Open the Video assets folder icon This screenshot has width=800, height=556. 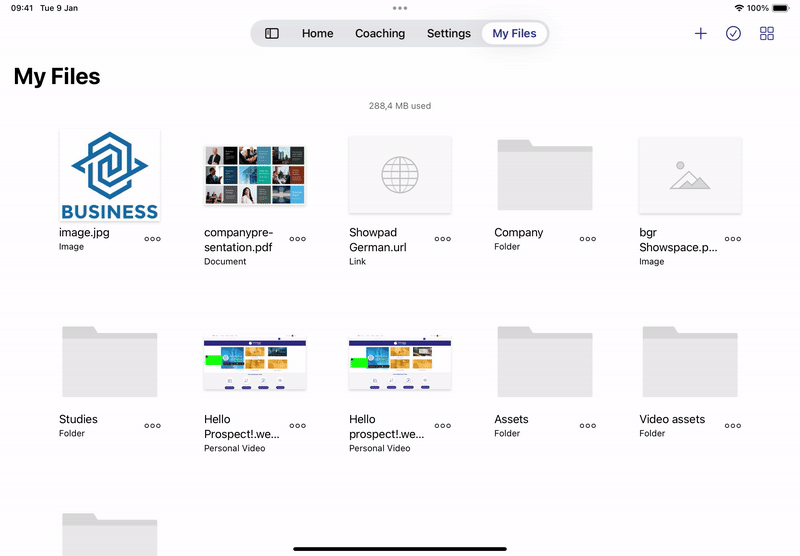690,362
